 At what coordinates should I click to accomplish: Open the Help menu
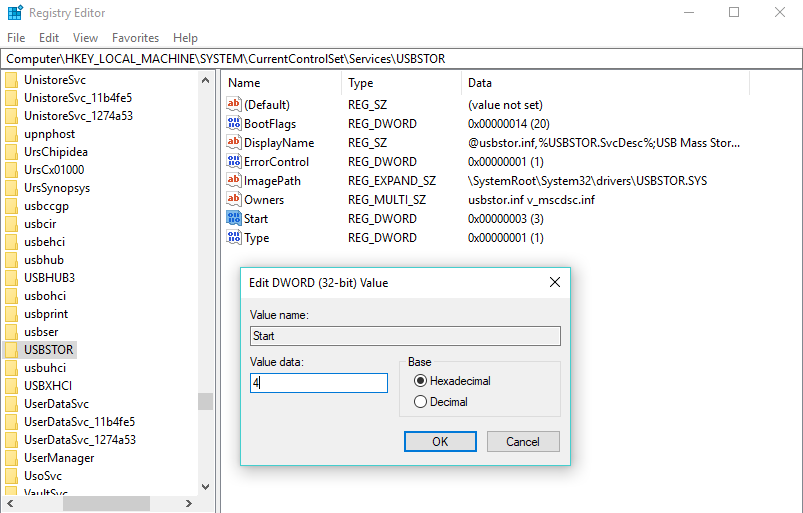[x=185, y=38]
